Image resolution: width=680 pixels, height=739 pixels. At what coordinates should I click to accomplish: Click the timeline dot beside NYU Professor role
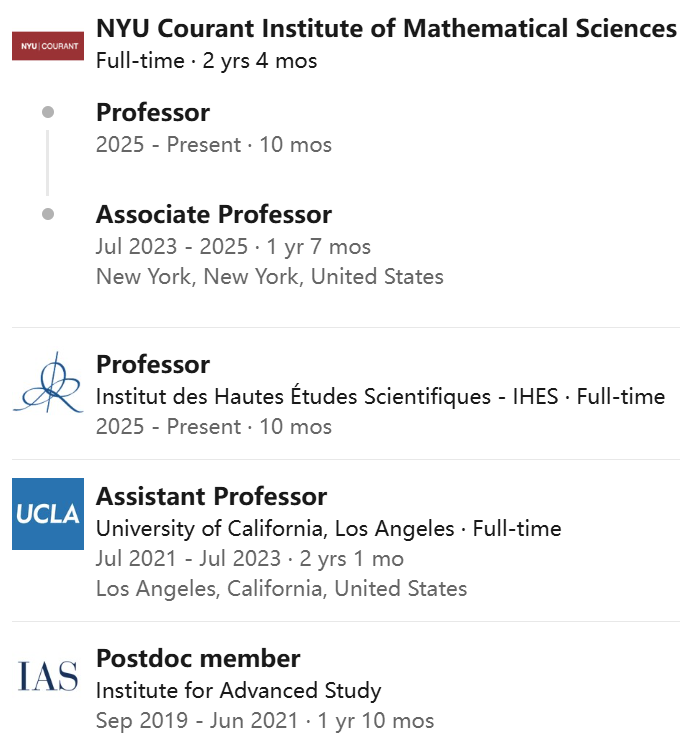tap(48, 112)
